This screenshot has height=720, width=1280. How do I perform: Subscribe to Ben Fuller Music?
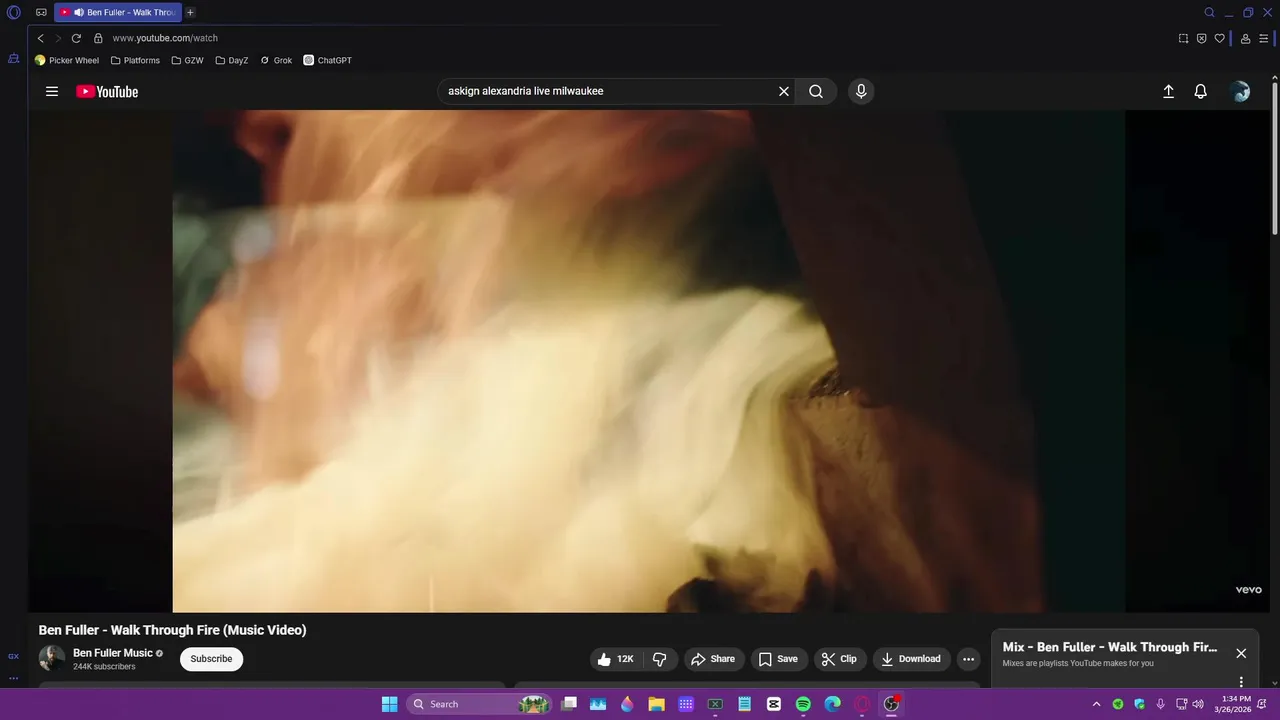(211, 659)
